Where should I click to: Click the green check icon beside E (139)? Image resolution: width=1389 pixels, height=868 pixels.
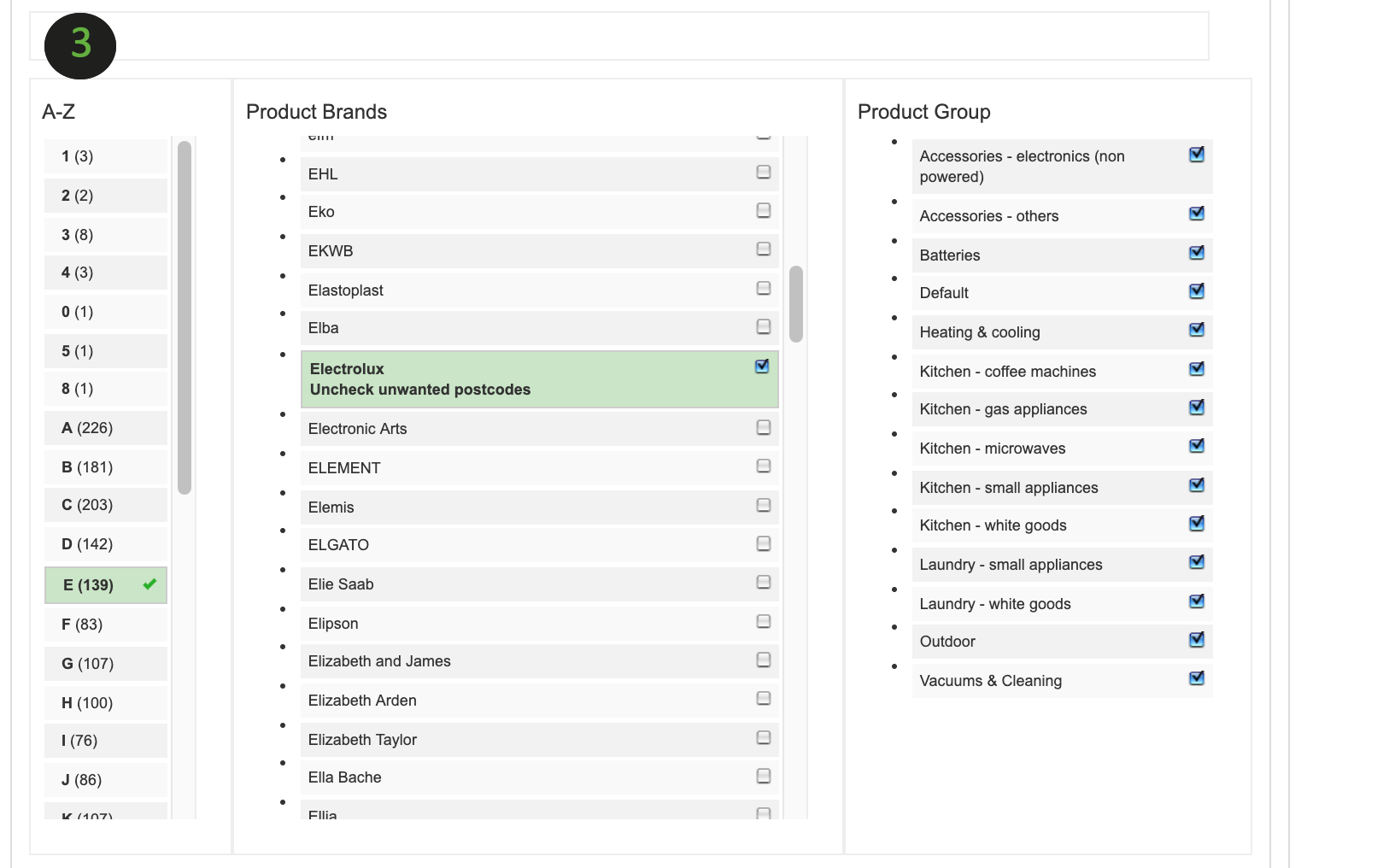[x=149, y=584]
